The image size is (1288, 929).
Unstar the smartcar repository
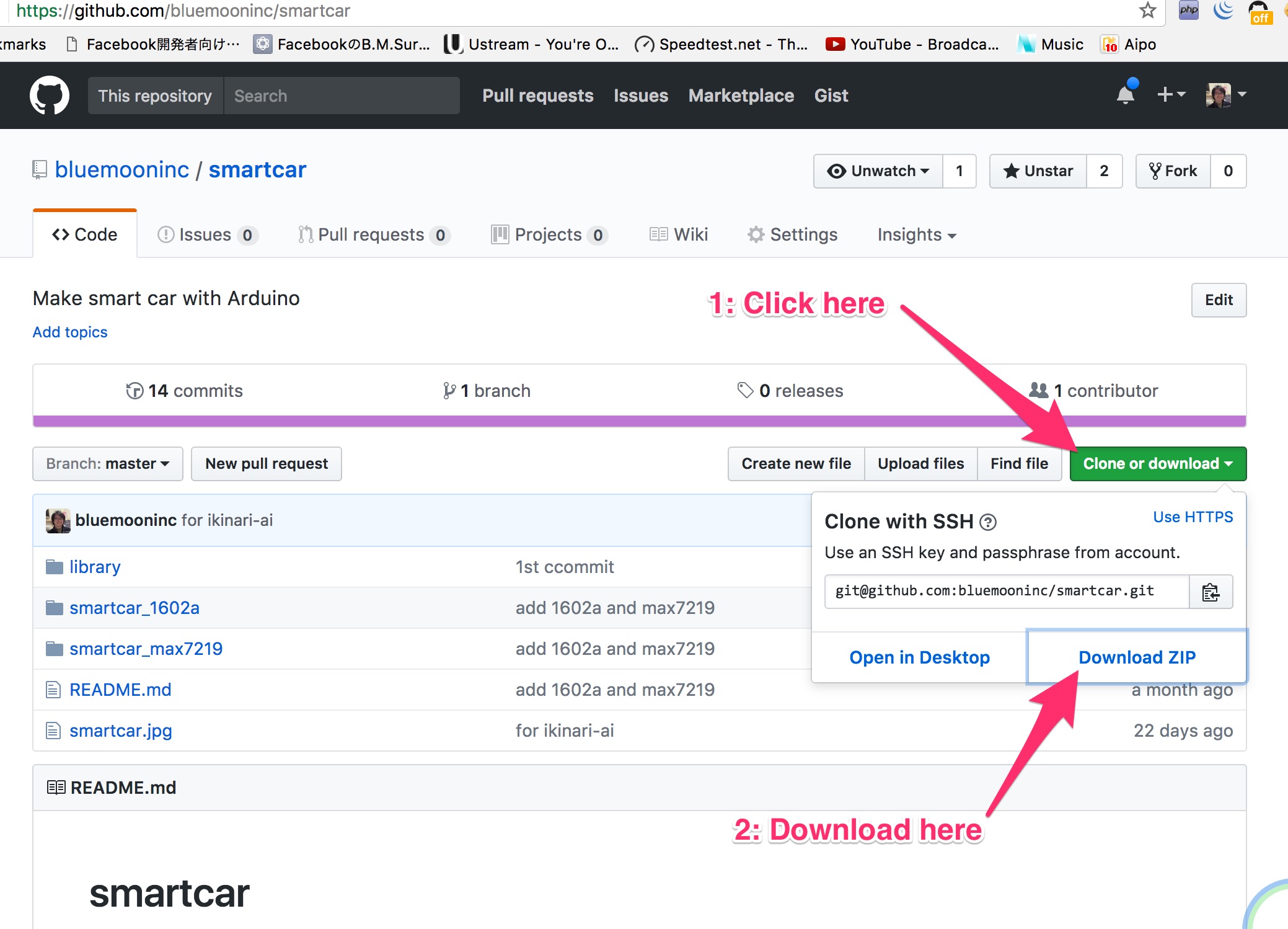tap(1038, 171)
